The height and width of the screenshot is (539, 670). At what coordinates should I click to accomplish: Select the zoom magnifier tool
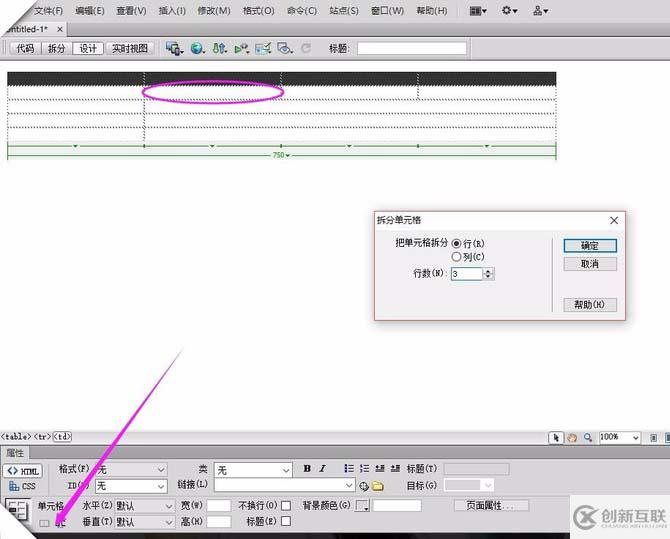pos(588,438)
